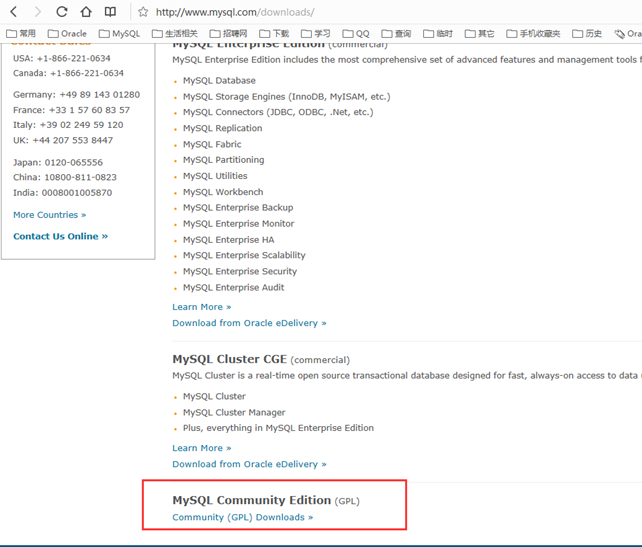This screenshot has height=547, width=642.
Task: Open the 下载 bookmarks folder
Action: pyautogui.click(x=274, y=34)
